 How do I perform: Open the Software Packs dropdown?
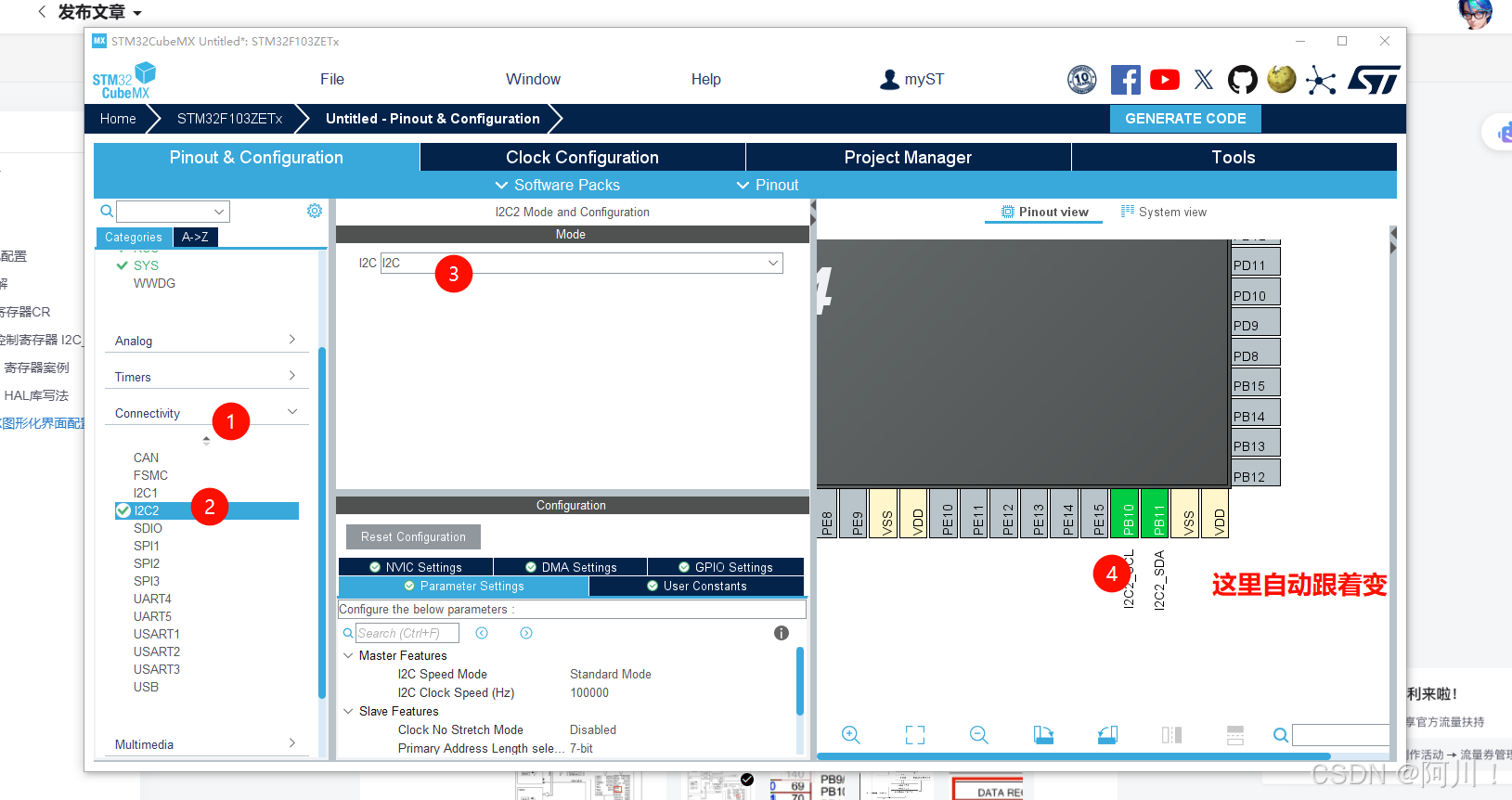558,185
